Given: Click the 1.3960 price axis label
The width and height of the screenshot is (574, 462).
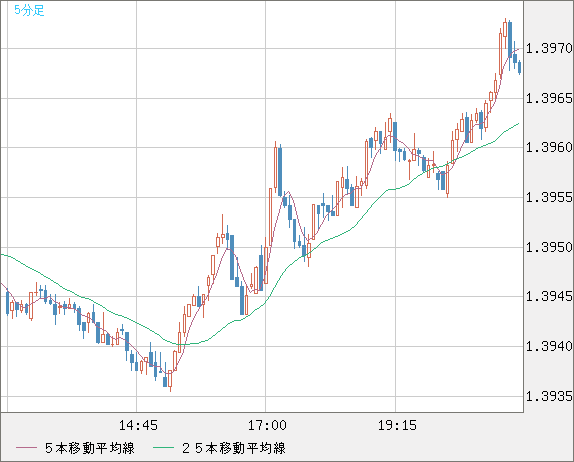Looking at the screenshot, I should [x=549, y=148].
